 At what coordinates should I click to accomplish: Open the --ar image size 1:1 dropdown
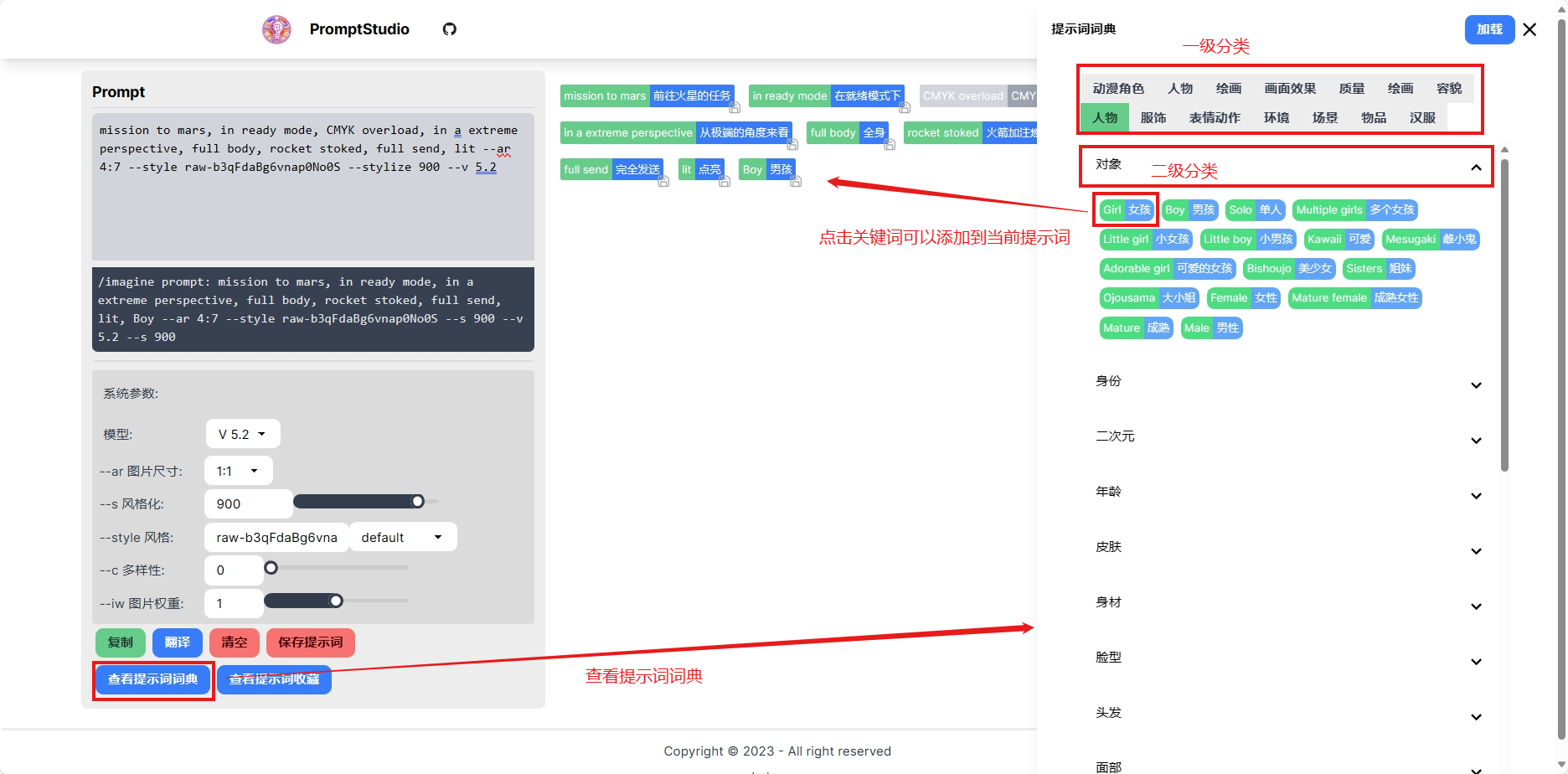[x=239, y=471]
